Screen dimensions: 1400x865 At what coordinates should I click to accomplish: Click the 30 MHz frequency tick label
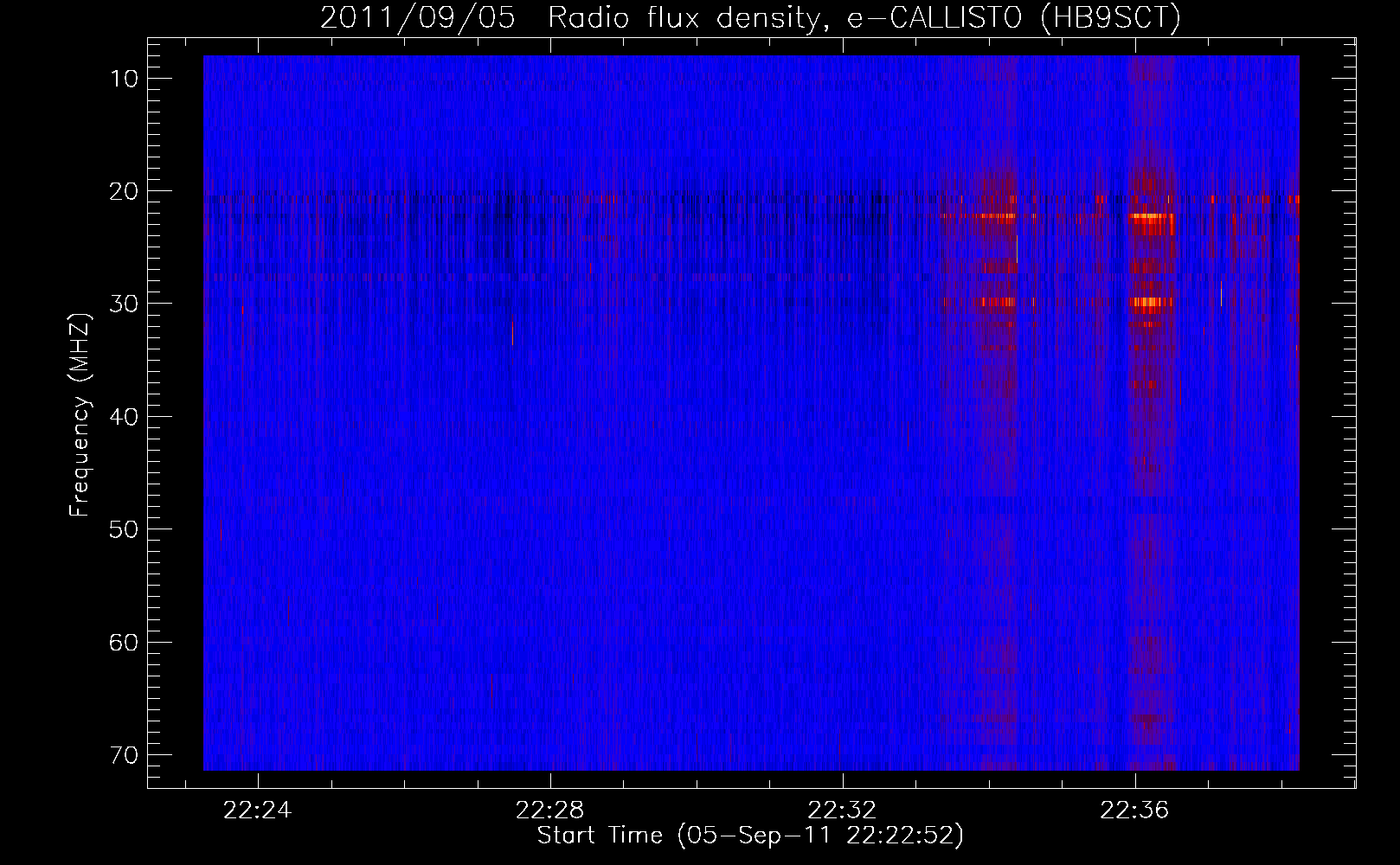124,304
